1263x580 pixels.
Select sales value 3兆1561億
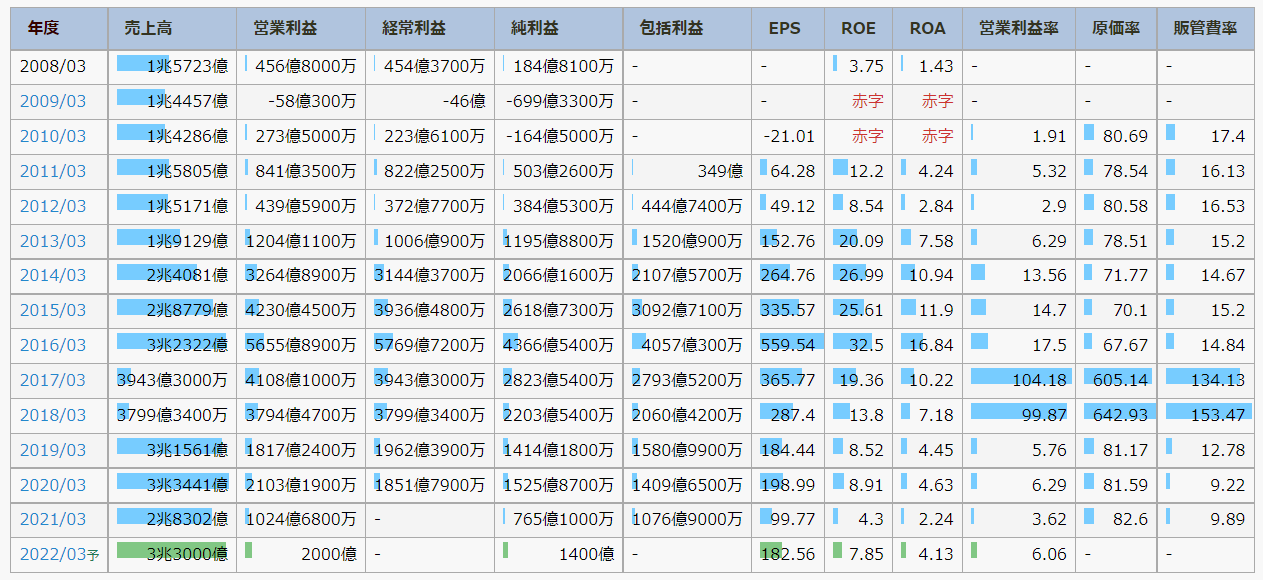point(187,450)
